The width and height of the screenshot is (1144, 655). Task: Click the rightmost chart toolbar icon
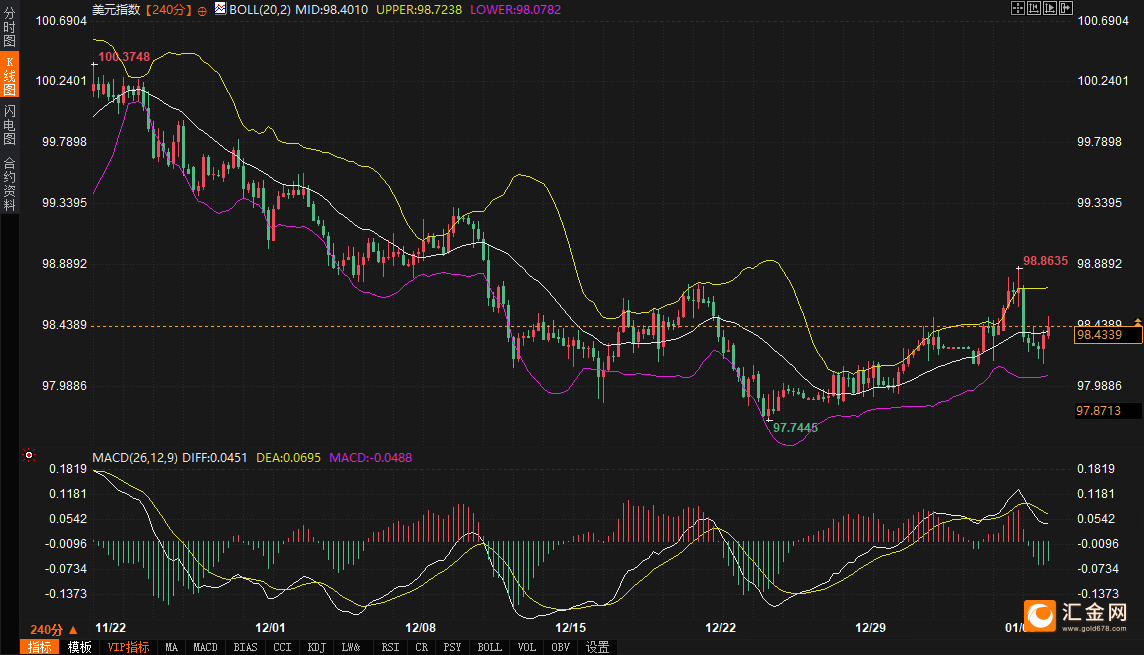tap(1066, 9)
